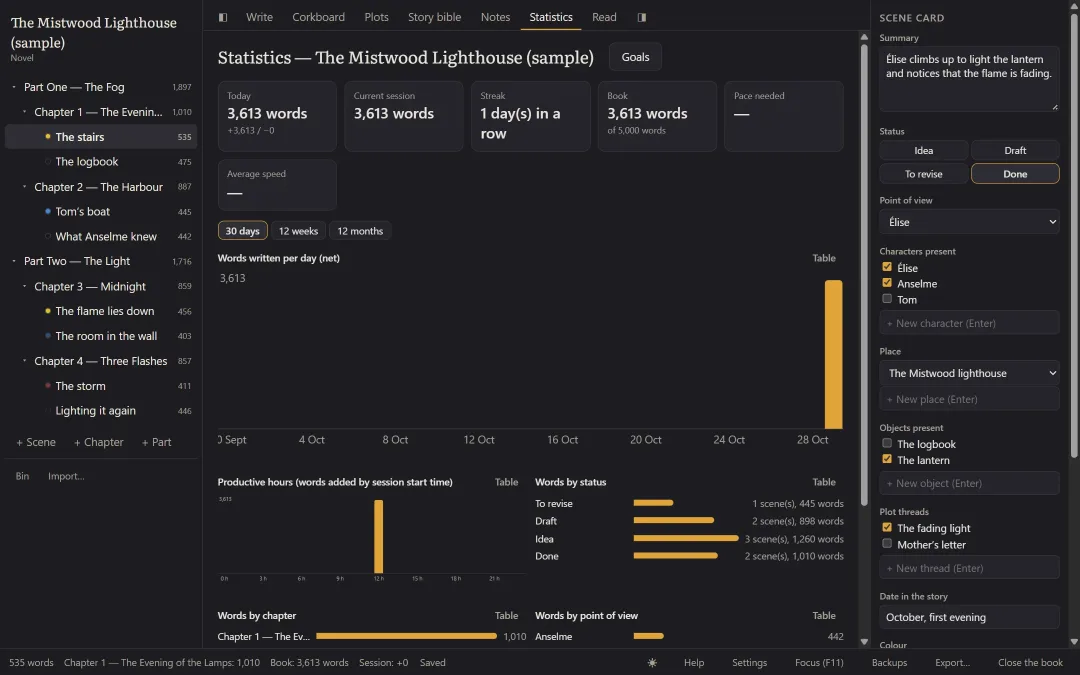Open the Story bible tab
Screen dimensions: 1080x675
pos(435,17)
